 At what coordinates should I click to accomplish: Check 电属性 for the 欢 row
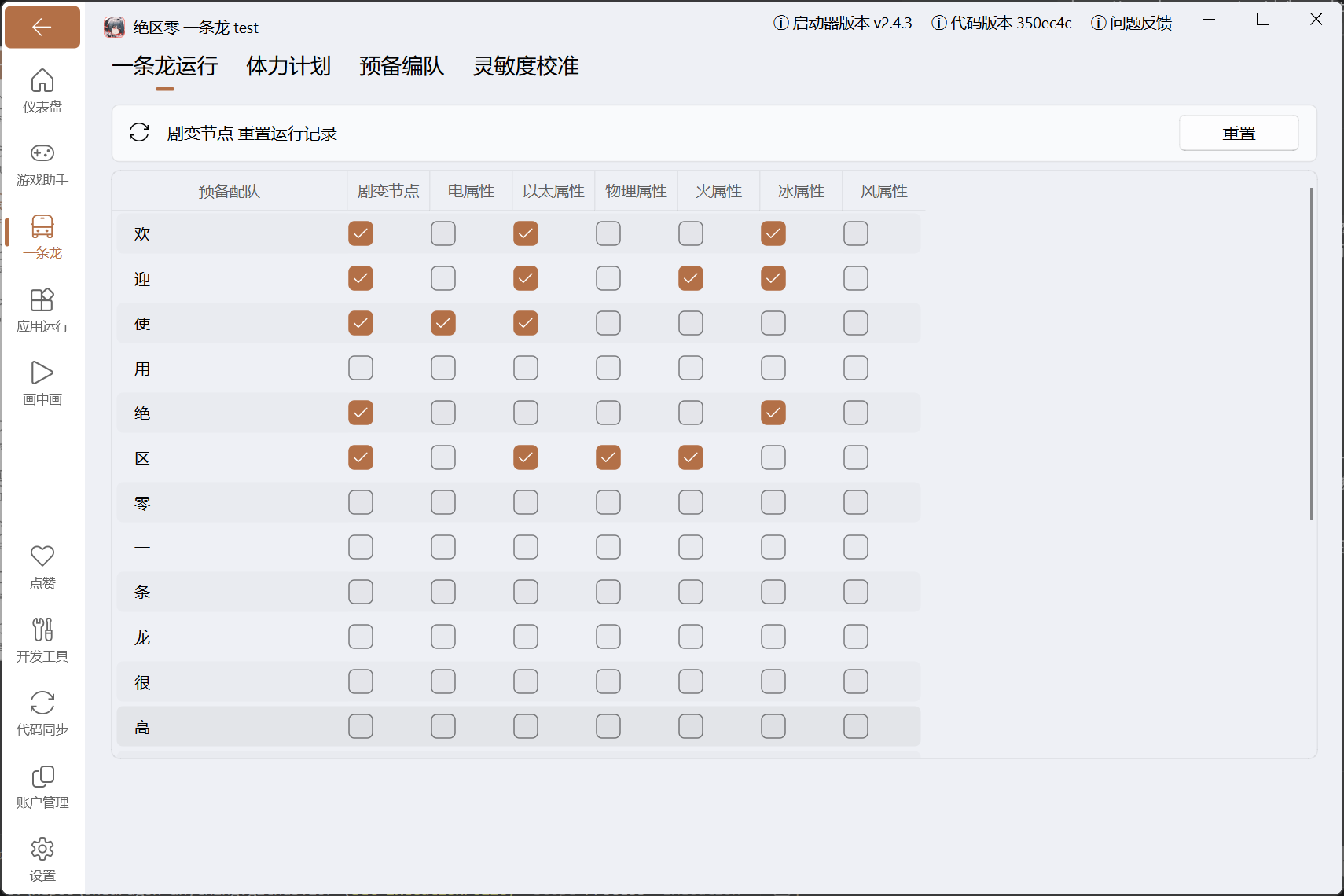click(x=443, y=233)
